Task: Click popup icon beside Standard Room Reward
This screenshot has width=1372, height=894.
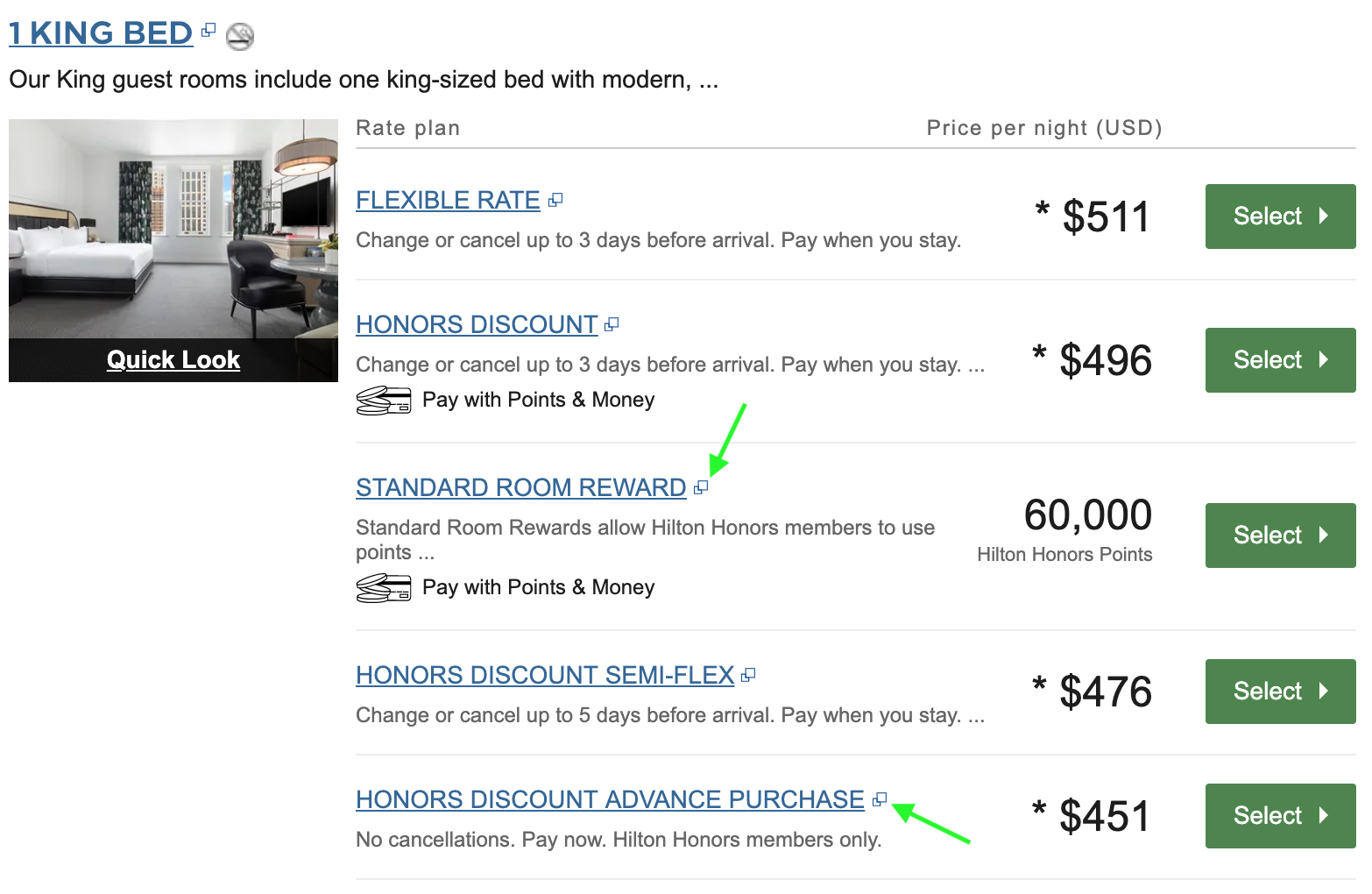Action: (x=701, y=488)
